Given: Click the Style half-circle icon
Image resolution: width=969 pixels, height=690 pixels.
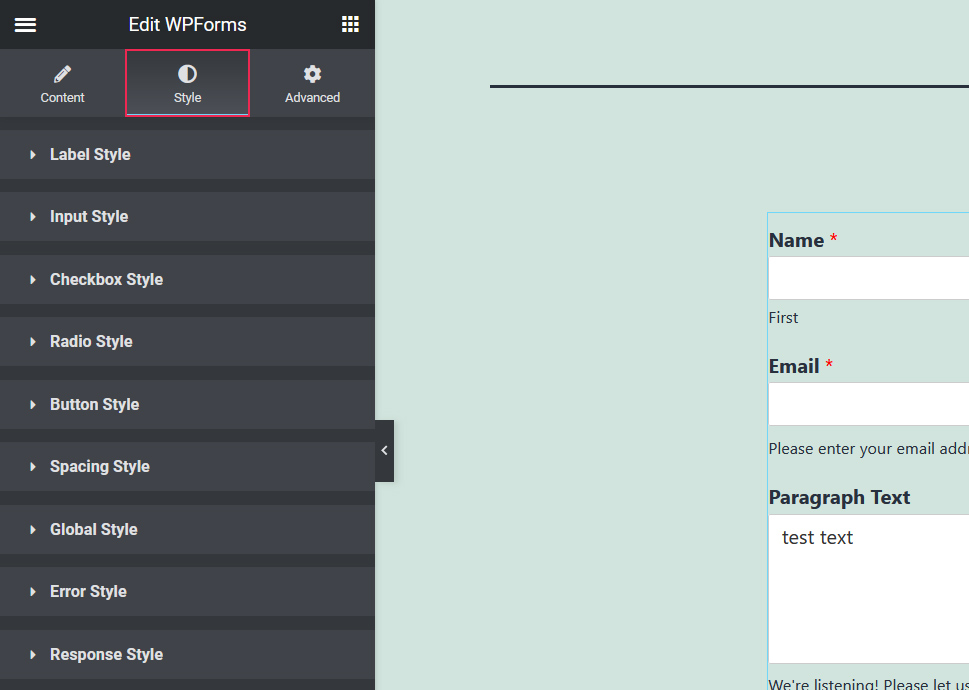Looking at the screenshot, I should [x=187, y=71].
